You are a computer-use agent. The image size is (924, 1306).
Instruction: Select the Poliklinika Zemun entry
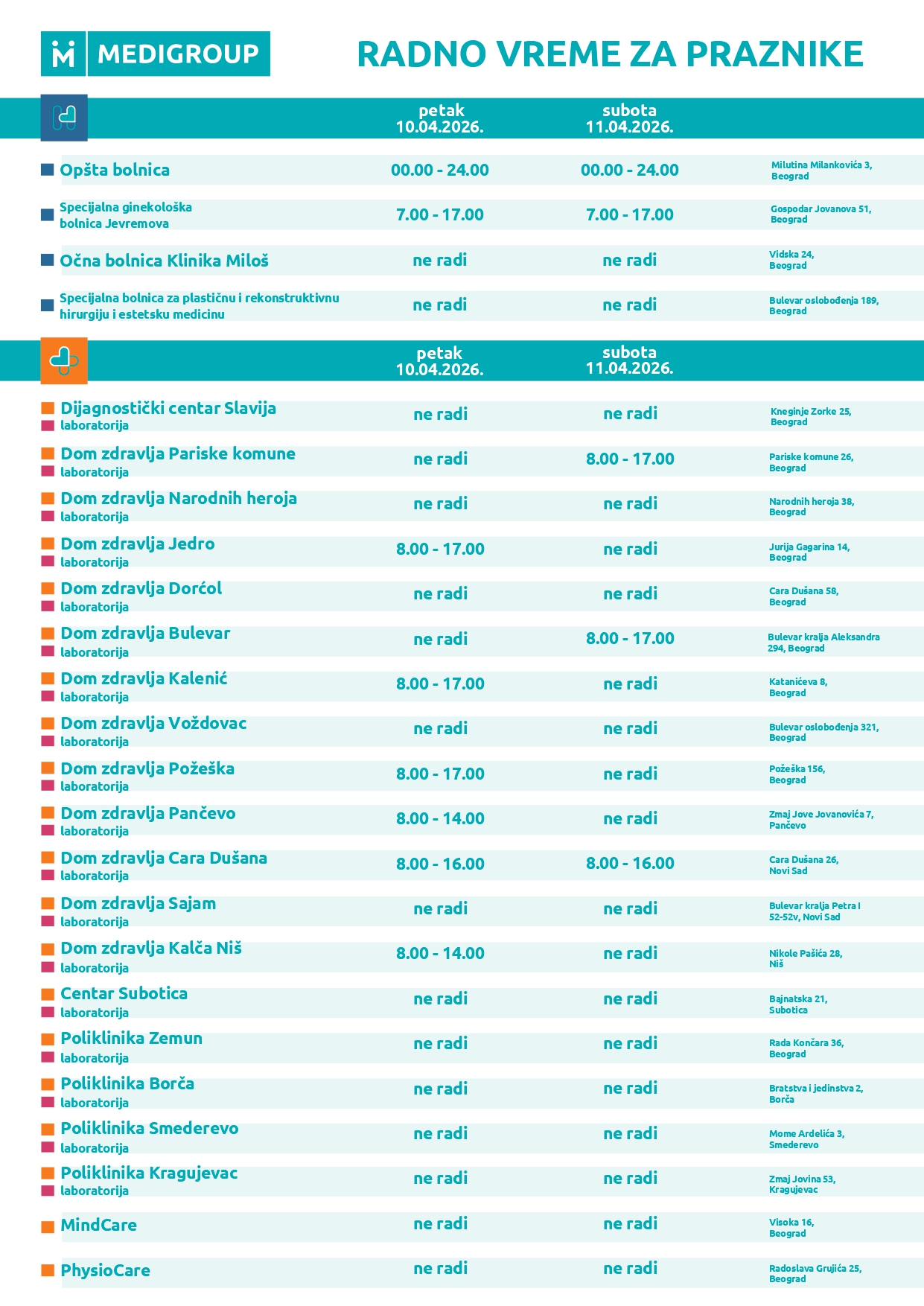point(131,1038)
